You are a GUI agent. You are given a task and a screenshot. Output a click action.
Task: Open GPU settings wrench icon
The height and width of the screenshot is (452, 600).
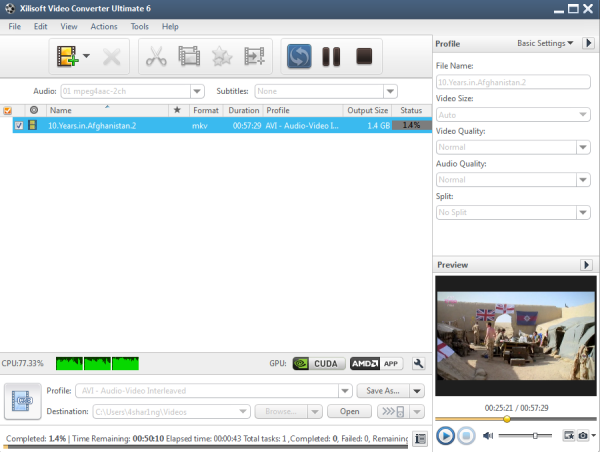[418, 364]
